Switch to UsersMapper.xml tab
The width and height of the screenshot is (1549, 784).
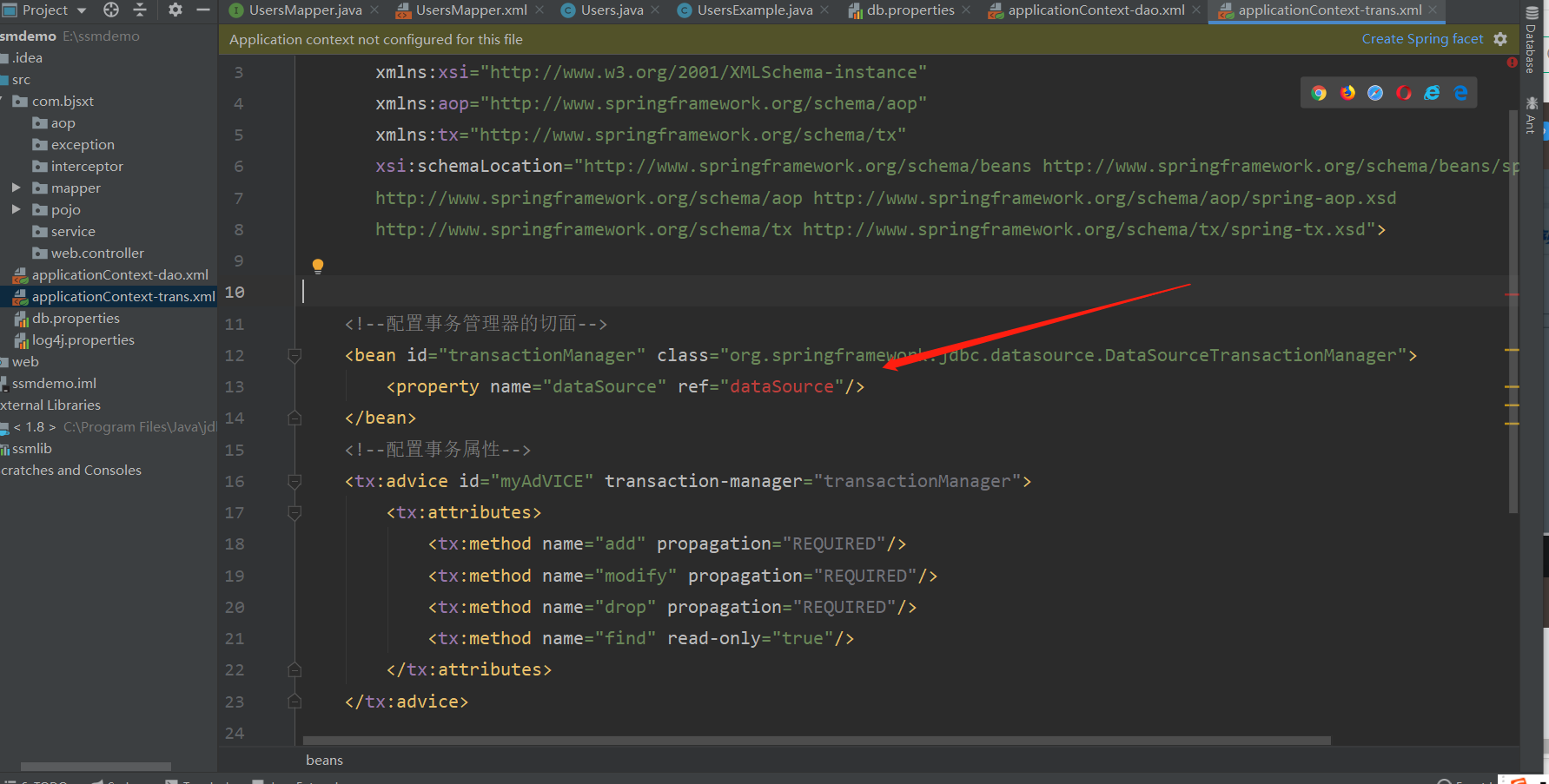coord(469,10)
